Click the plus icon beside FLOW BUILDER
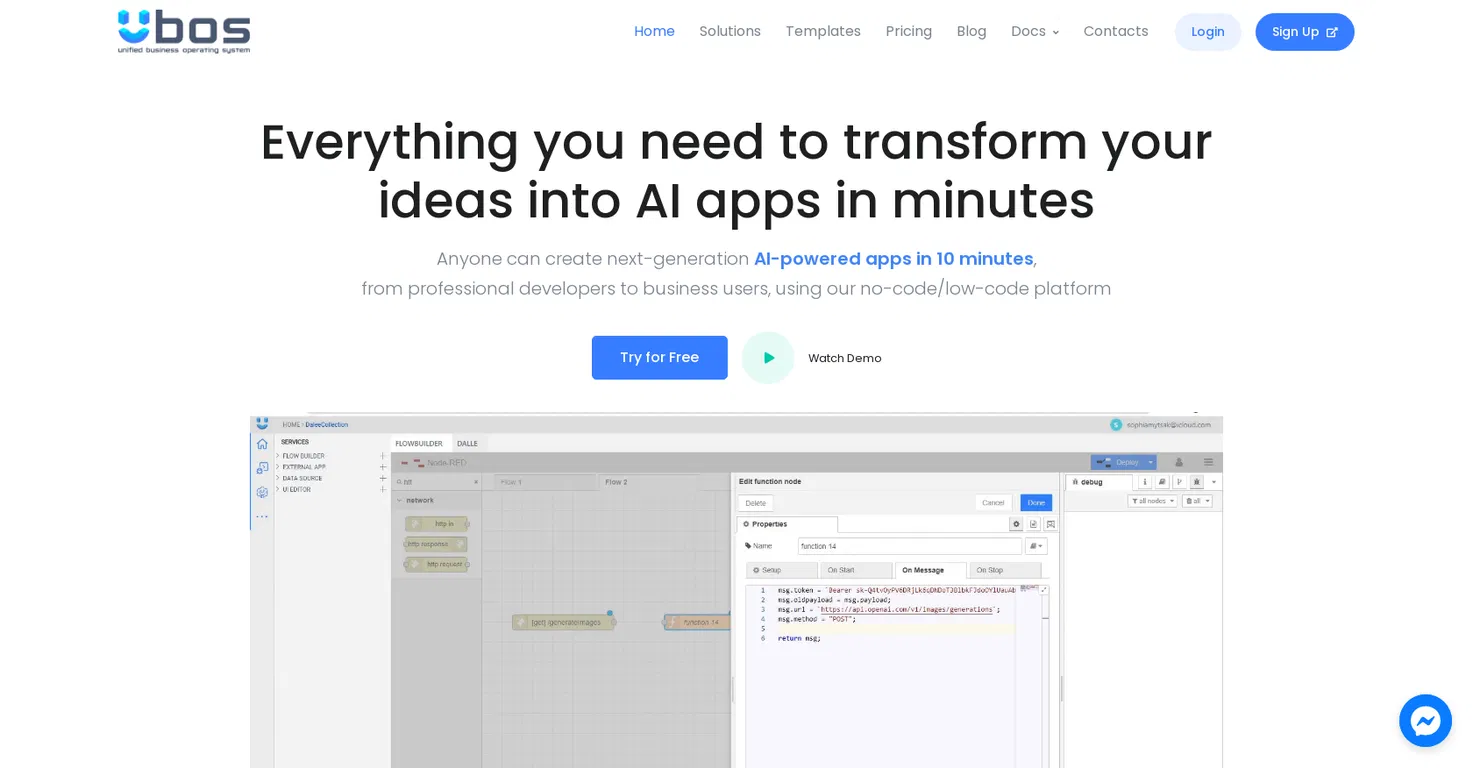The image size is (1473, 768). click(x=383, y=456)
